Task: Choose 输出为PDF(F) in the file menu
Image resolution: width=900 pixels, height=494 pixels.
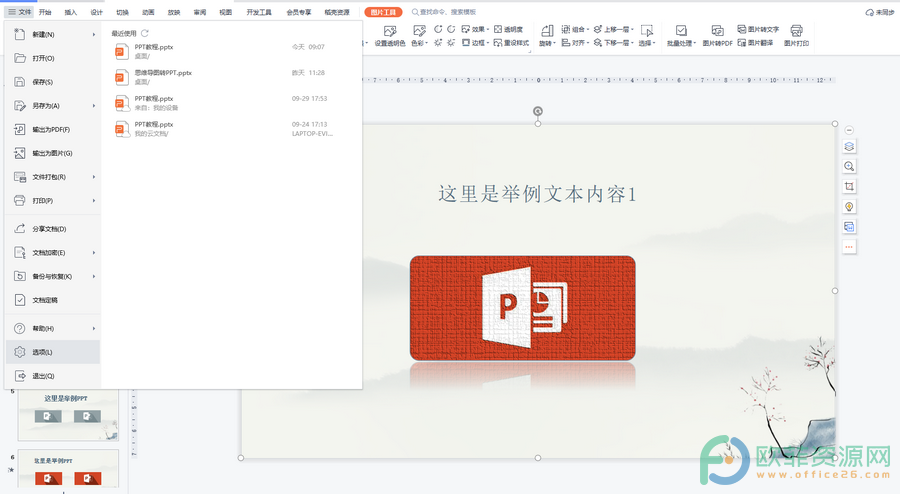Action: [x=53, y=130]
